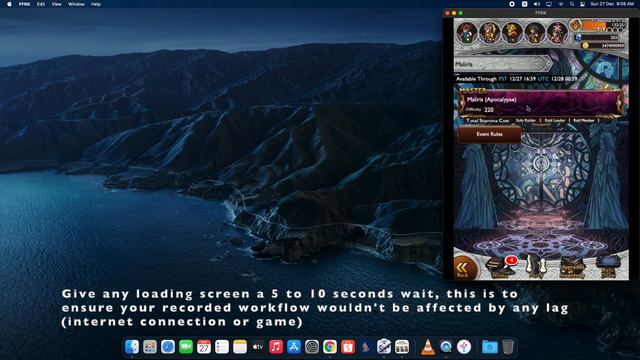
Task: Open the Downloads folder in the Dock
Action: (490, 347)
